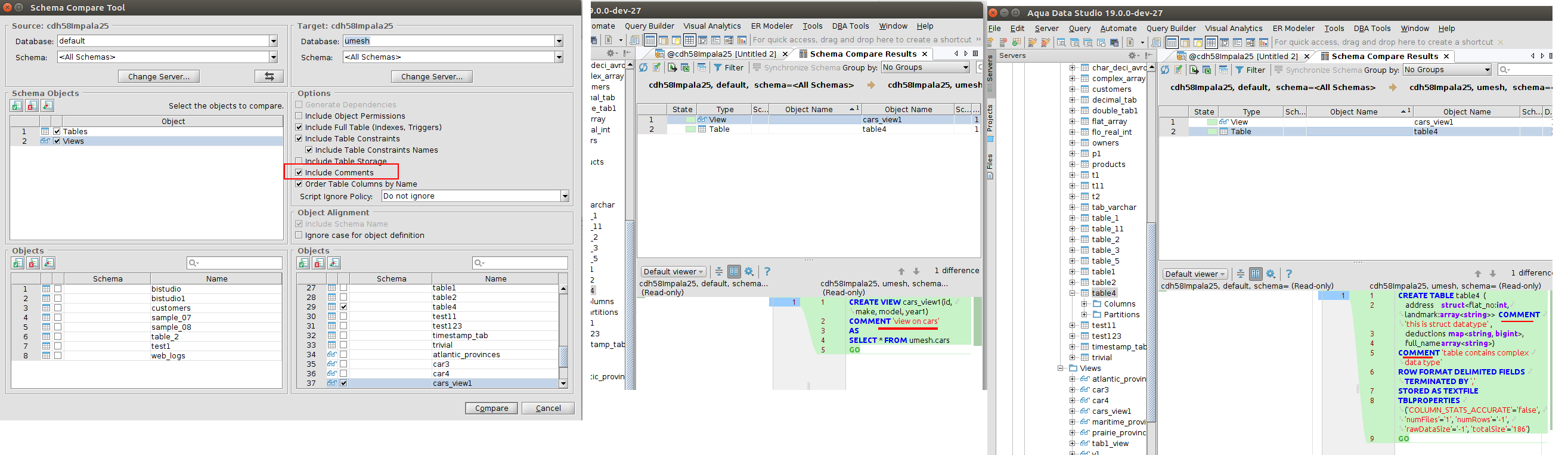Select Schema Compare Results tab in middle window
The image size is (1568, 455).
864,54
